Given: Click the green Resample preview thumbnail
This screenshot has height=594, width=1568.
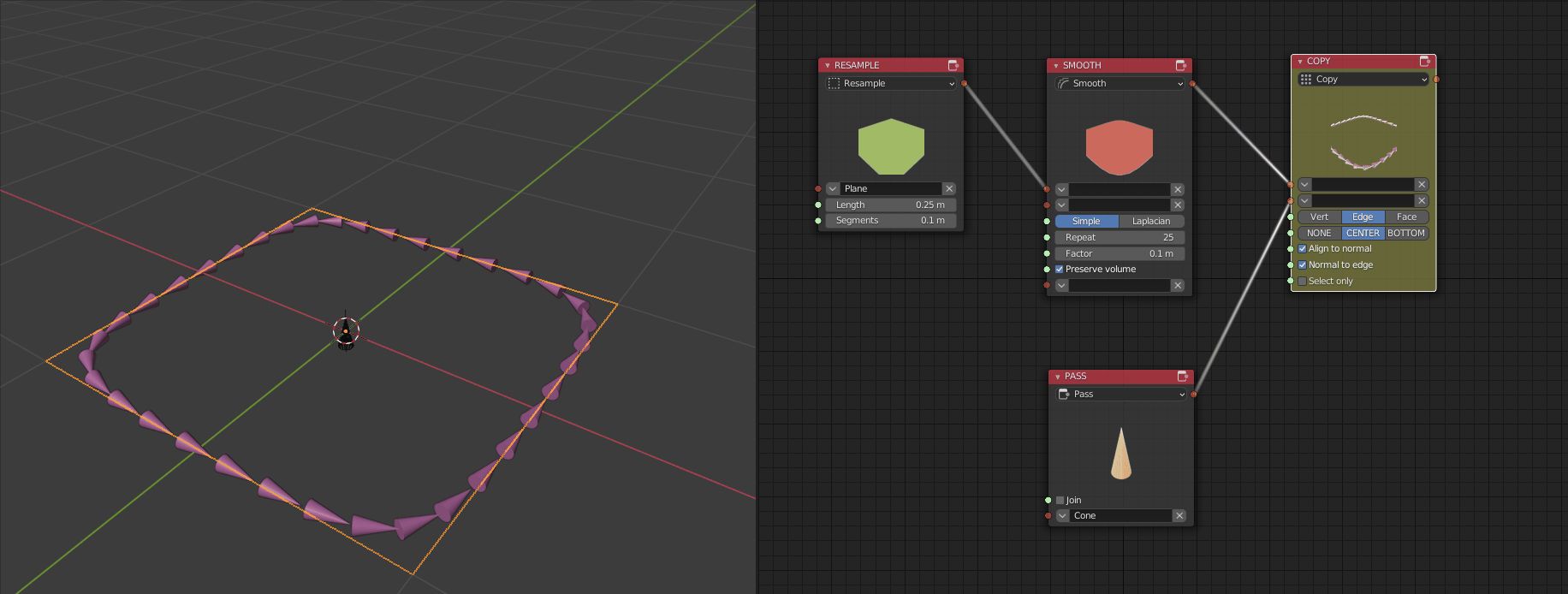Looking at the screenshot, I should 891,146.
